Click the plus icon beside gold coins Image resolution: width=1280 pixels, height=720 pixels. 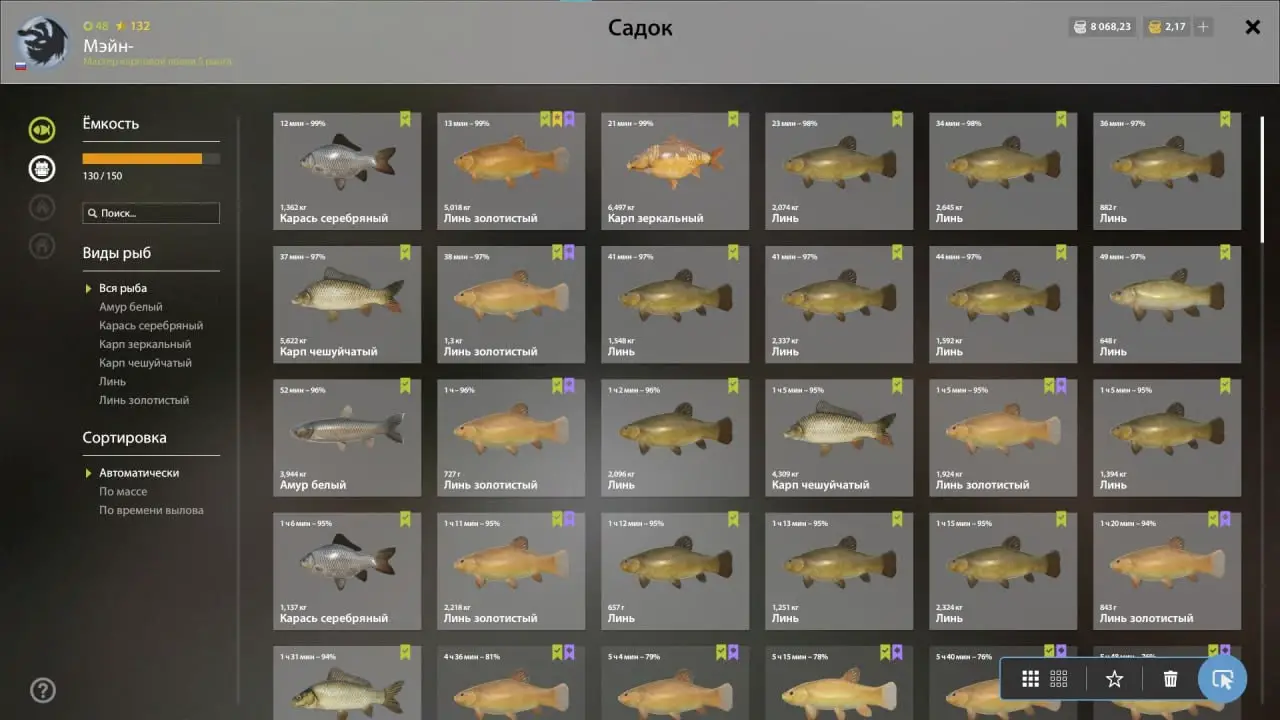coord(1203,27)
